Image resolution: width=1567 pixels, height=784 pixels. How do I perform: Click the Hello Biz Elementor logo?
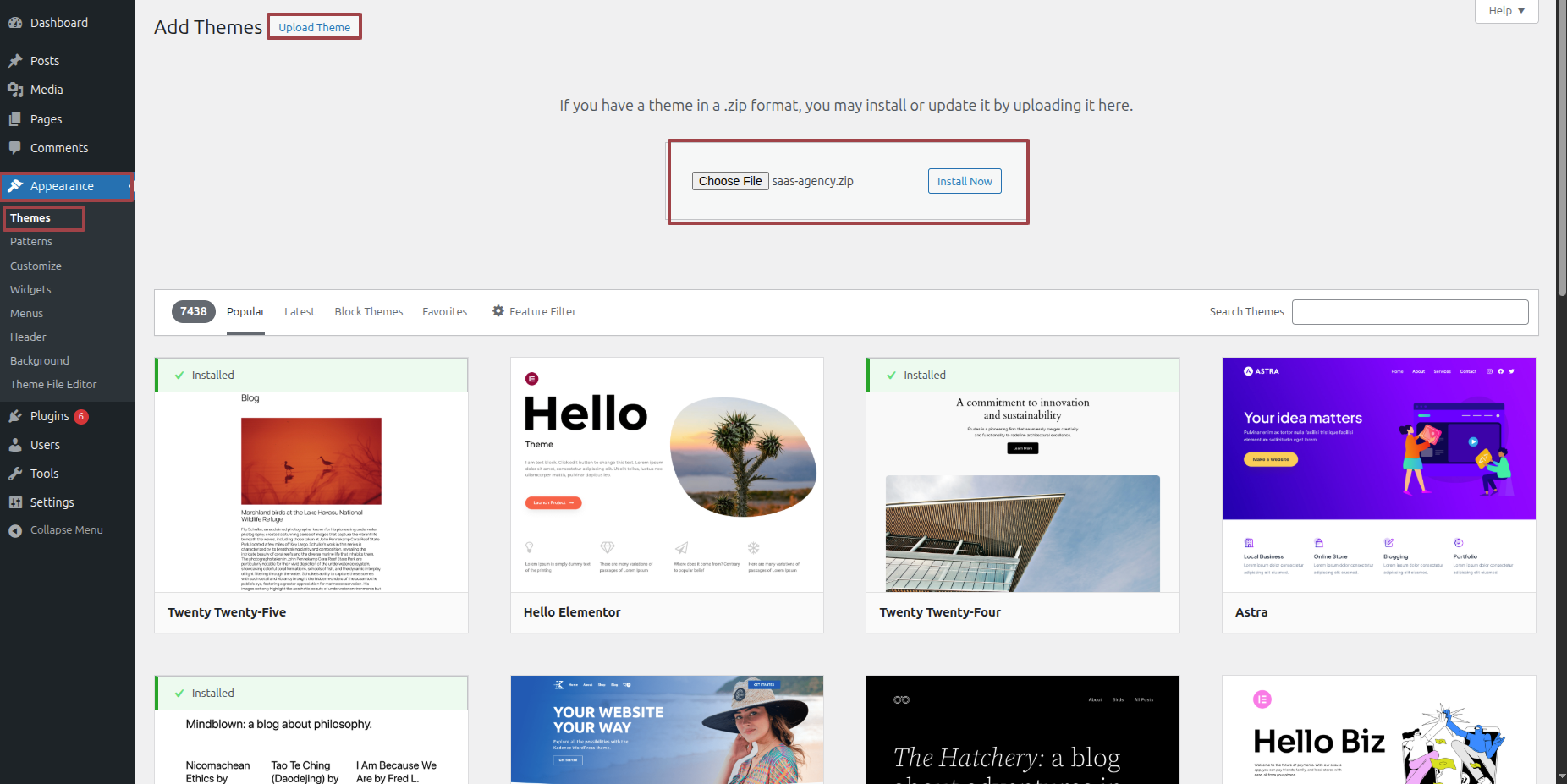point(1262,699)
